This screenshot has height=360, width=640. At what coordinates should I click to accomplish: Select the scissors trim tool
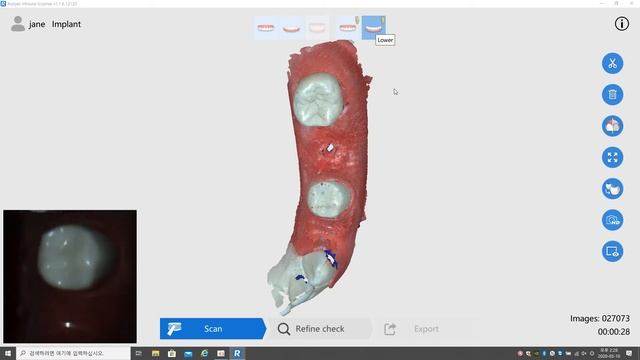coord(612,63)
